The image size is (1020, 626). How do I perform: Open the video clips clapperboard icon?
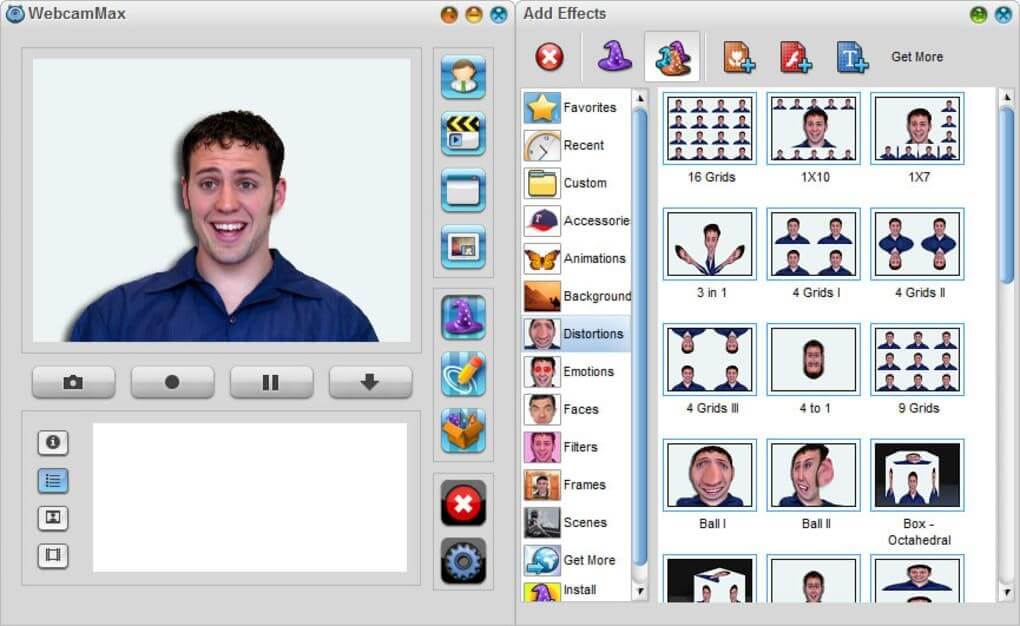point(463,133)
